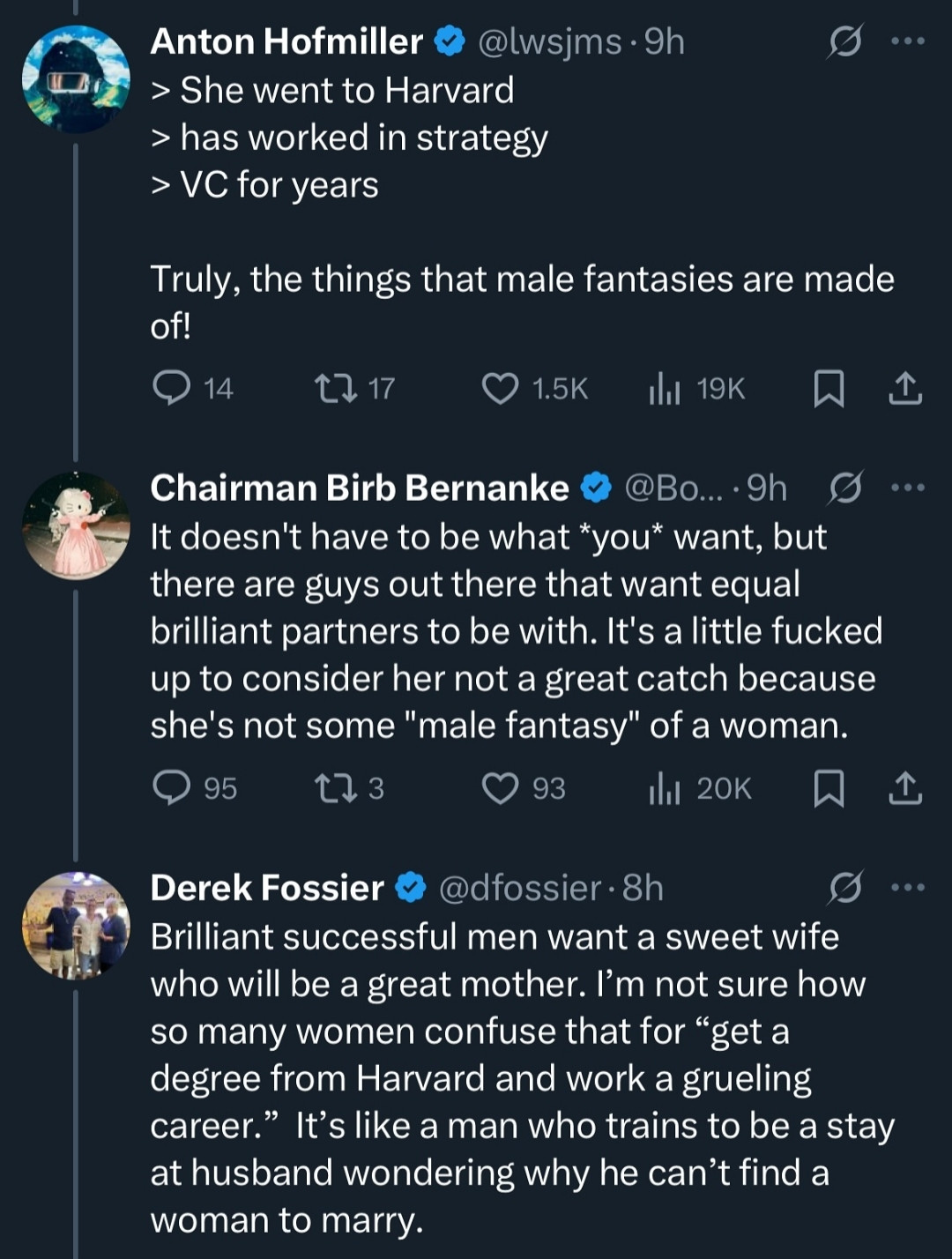The height and width of the screenshot is (1259, 952).
Task: Open more options on Derek Fossier's tweet
Action: pyautogui.click(x=908, y=888)
